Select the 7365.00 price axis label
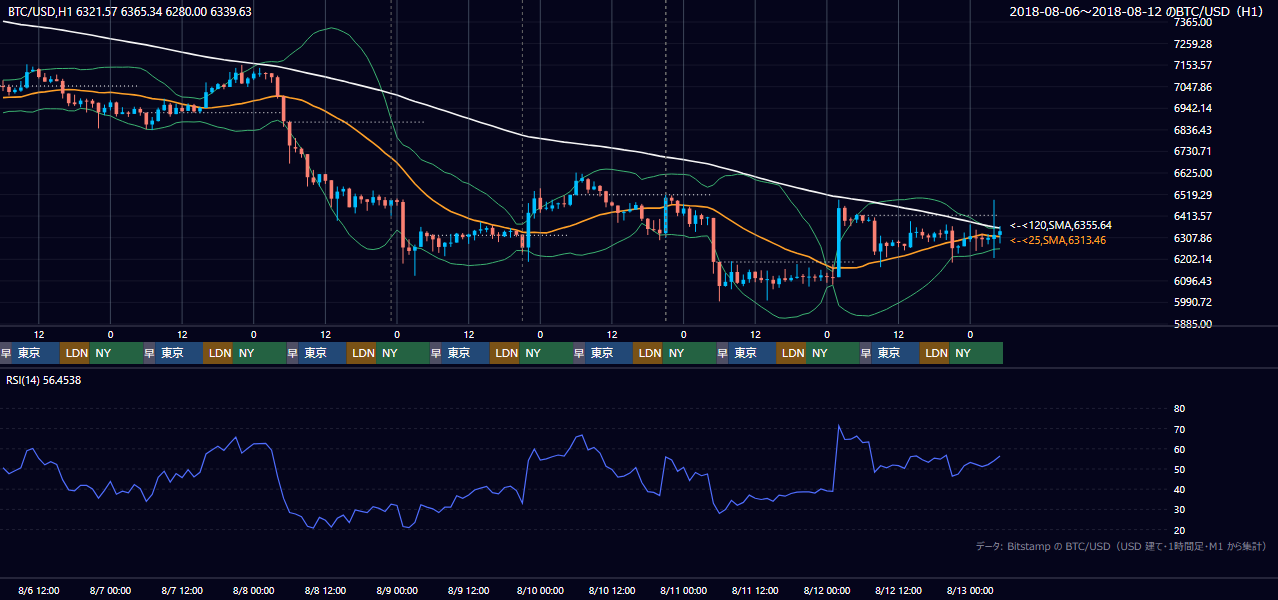This screenshot has height=600, width=1278. [1192, 22]
